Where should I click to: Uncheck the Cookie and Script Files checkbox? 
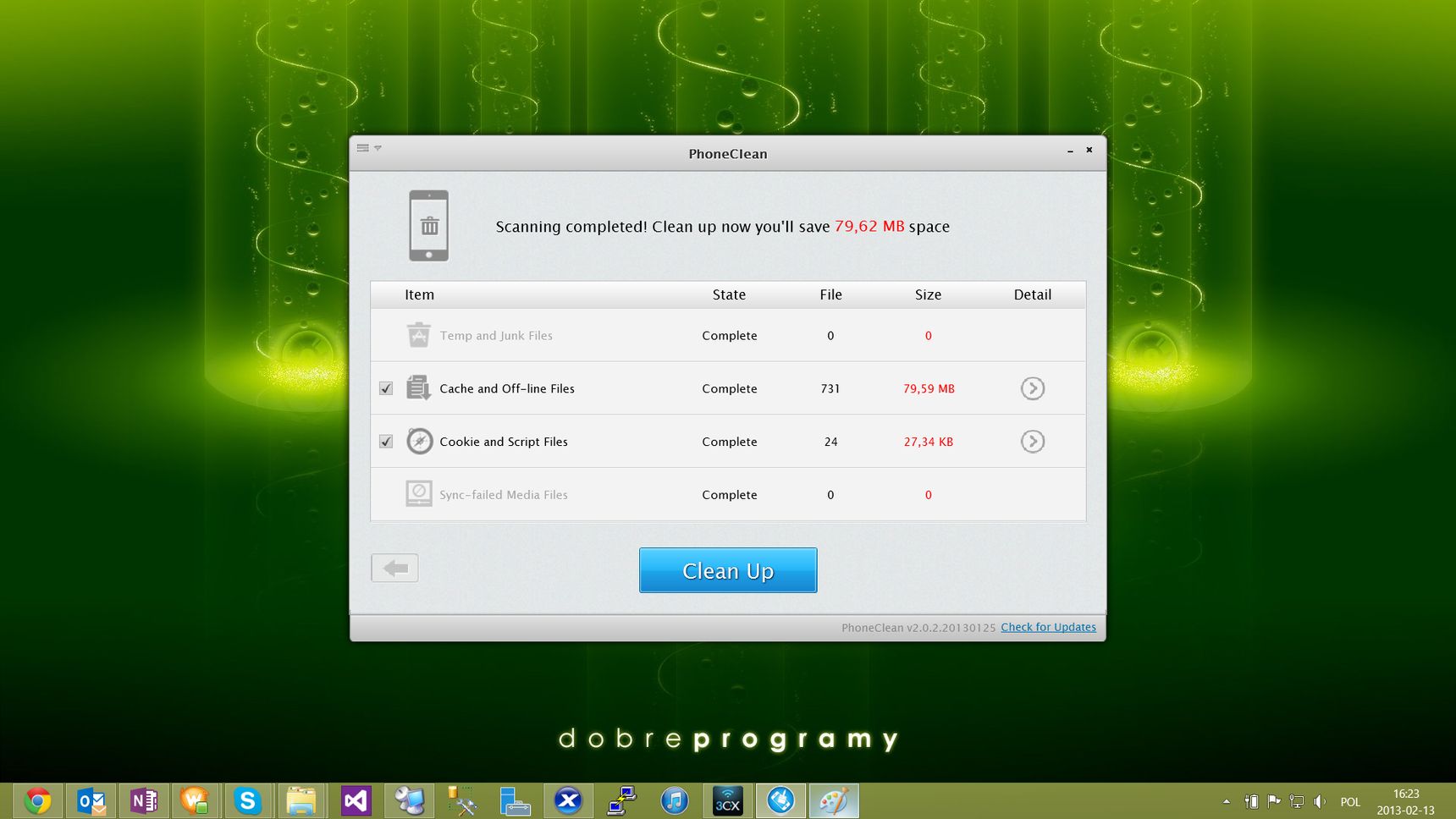tap(386, 442)
